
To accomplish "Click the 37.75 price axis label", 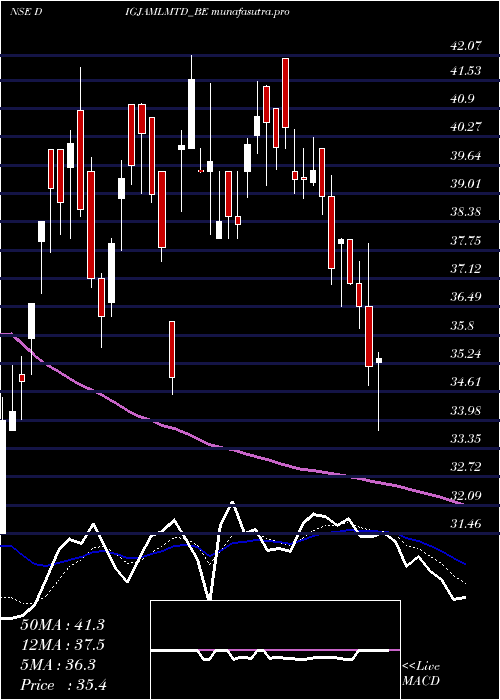I will (467, 241).
